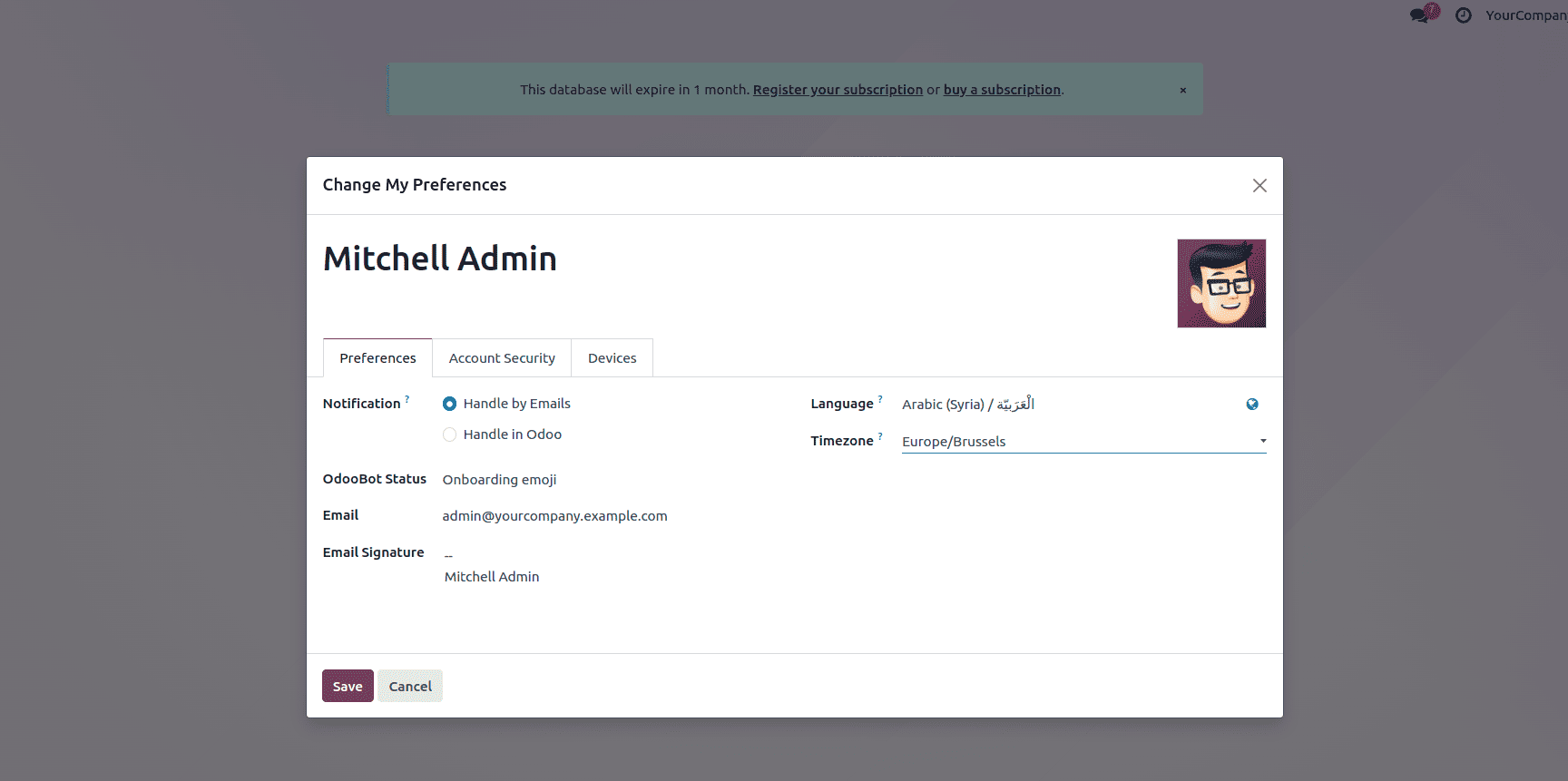The image size is (1568, 781).
Task: Close the Change My Preferences dialog
Action: coord(1259,186)
